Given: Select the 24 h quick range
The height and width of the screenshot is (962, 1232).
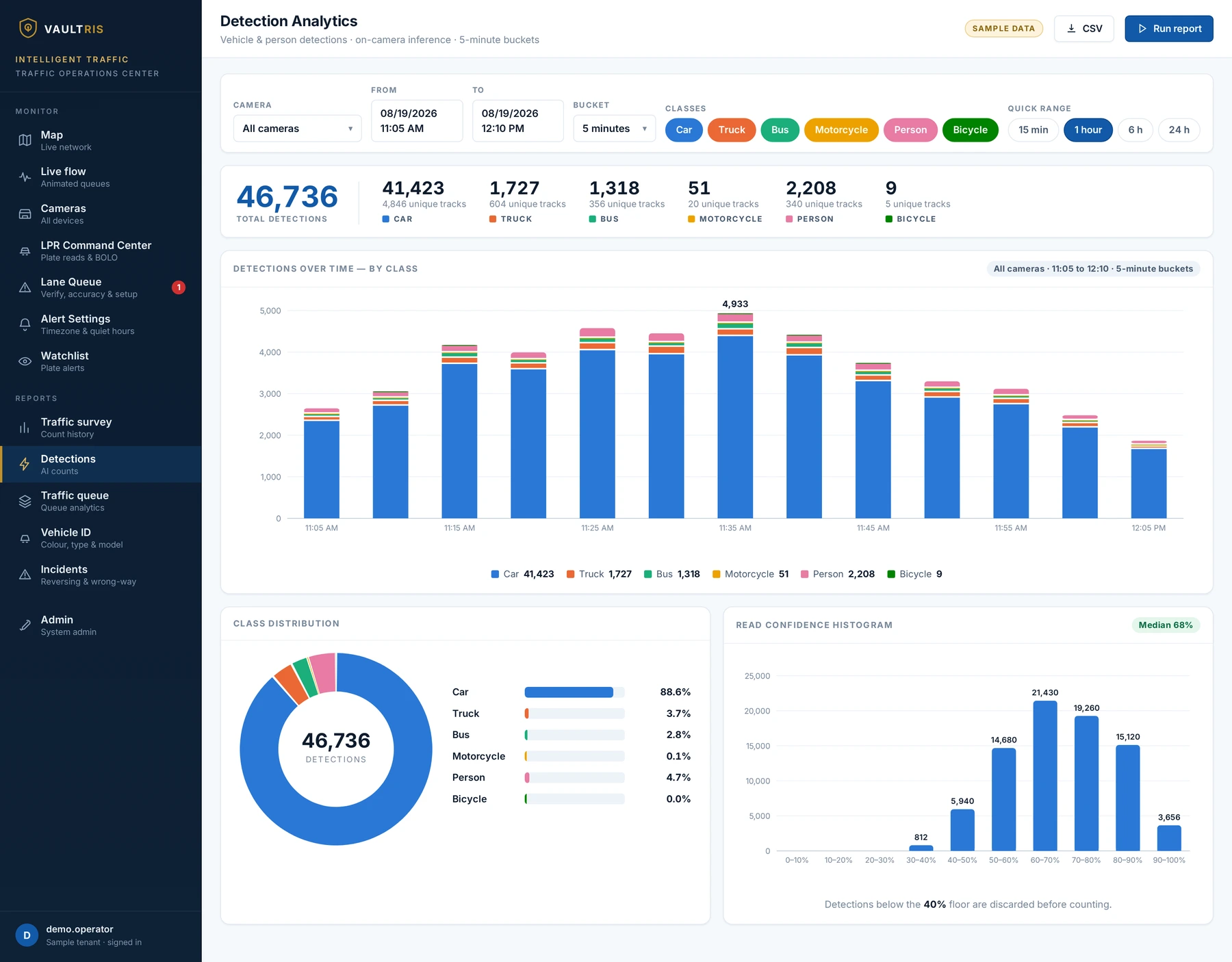Looking at the screenshot, I should point(1179,130).
